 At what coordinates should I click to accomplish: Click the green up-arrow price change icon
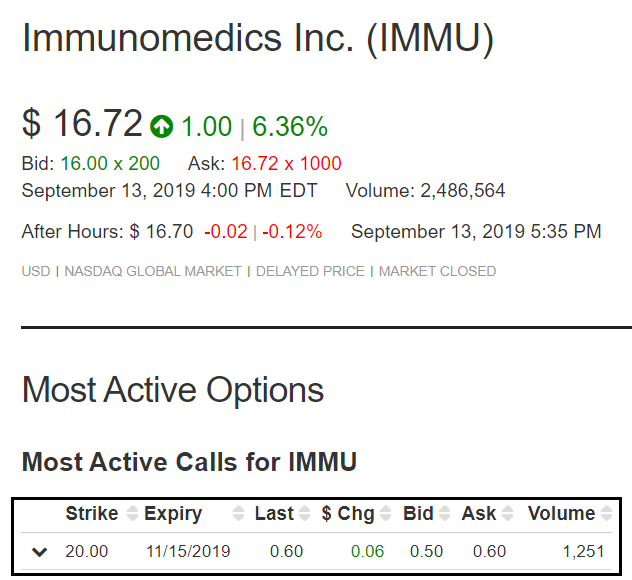click(162, 126)
